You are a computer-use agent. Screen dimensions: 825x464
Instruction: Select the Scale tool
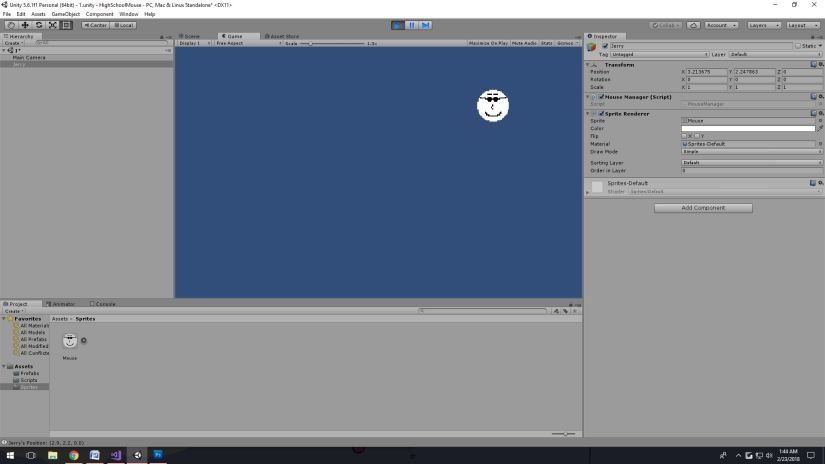52,25
